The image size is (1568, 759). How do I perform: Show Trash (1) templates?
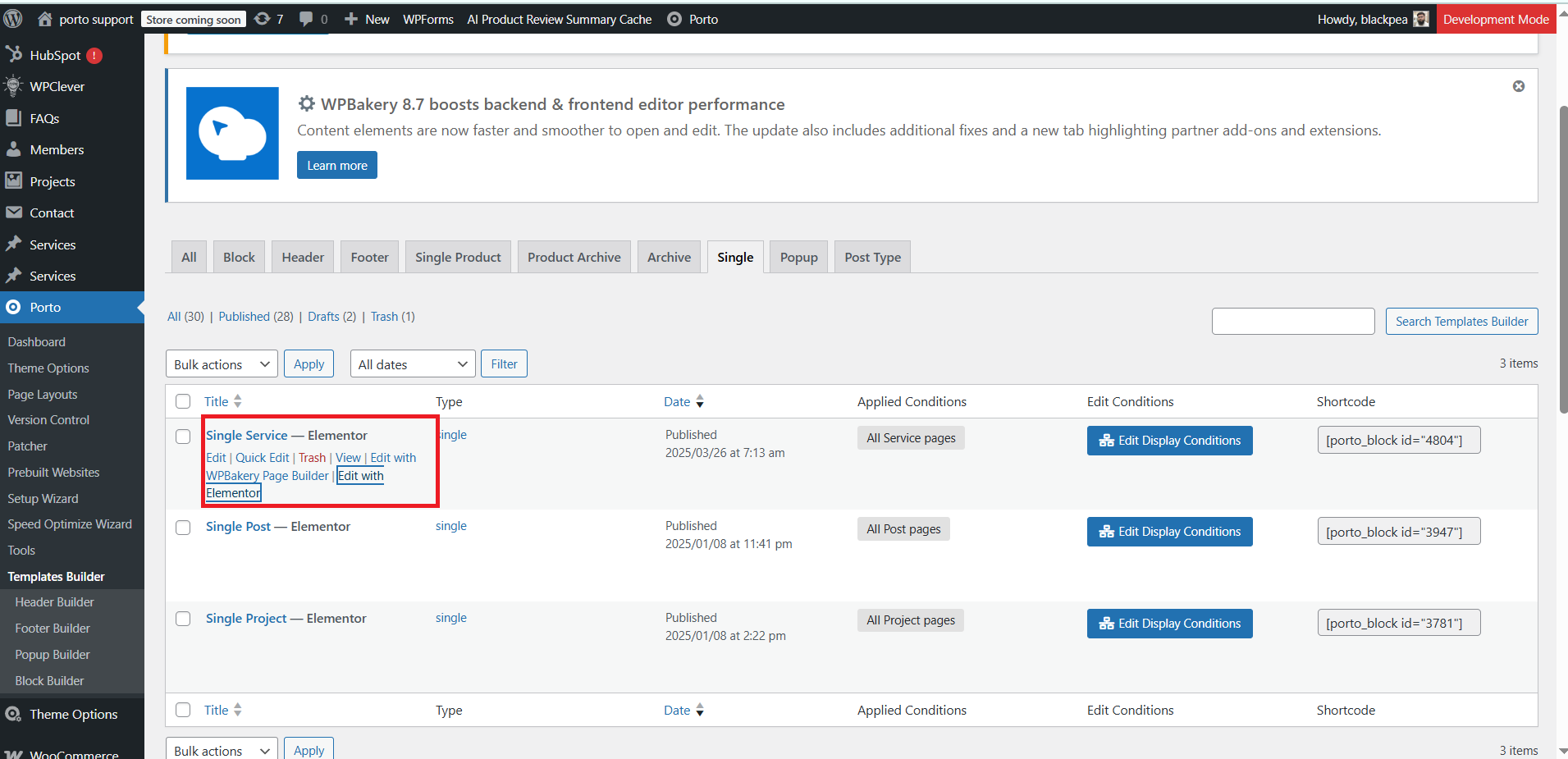point(393,317)
